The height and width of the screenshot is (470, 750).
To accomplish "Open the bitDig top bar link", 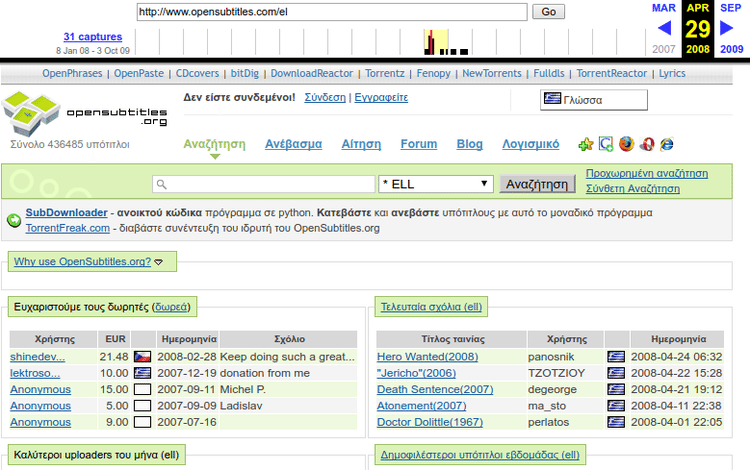I will tap(244, 73).
